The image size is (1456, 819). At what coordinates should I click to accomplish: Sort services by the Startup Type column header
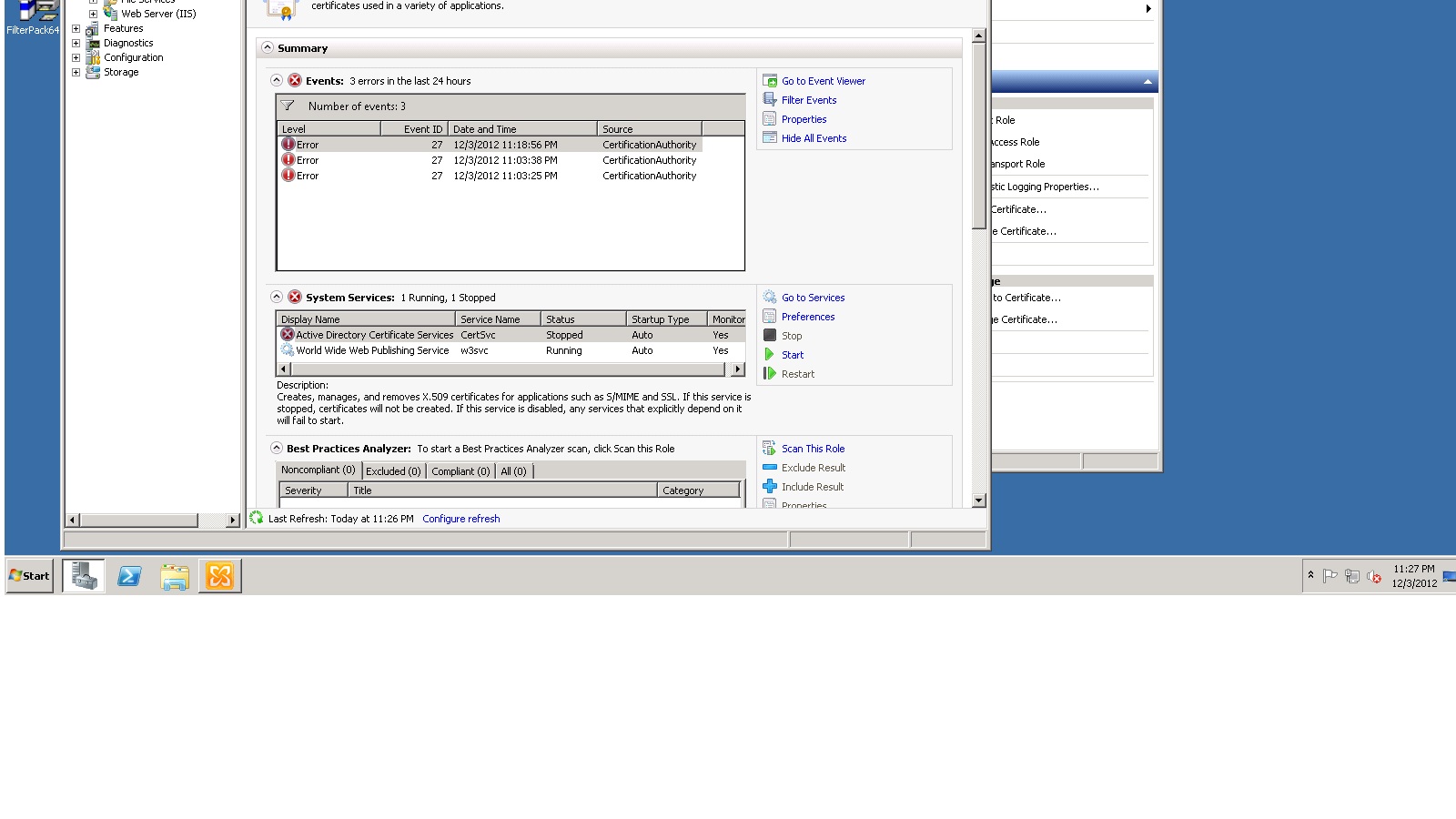tap(666, 319)
